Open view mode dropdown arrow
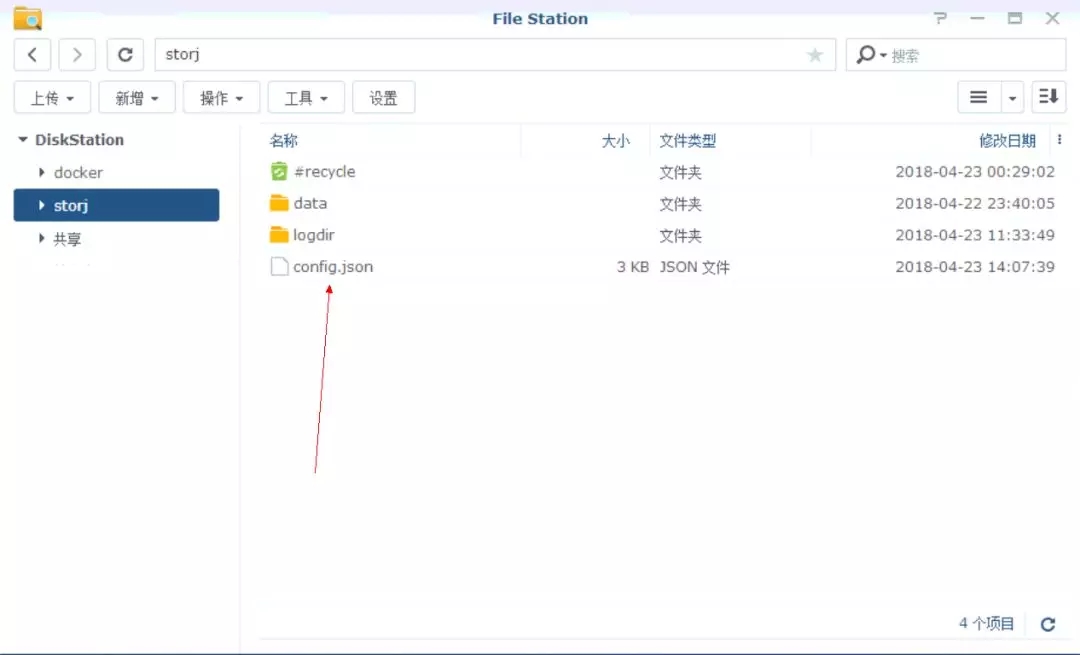 1012,97
